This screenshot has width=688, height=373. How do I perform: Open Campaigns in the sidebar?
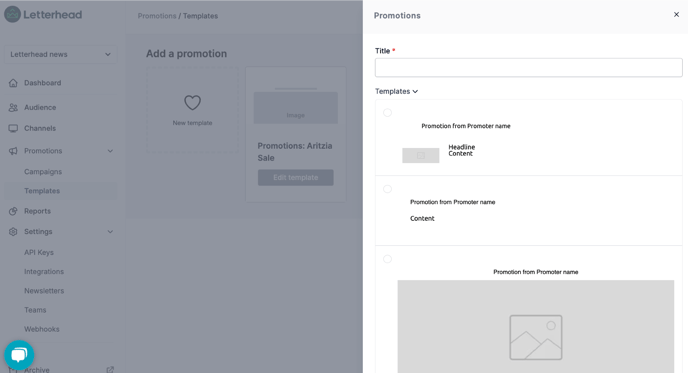[x=43, y=172]
